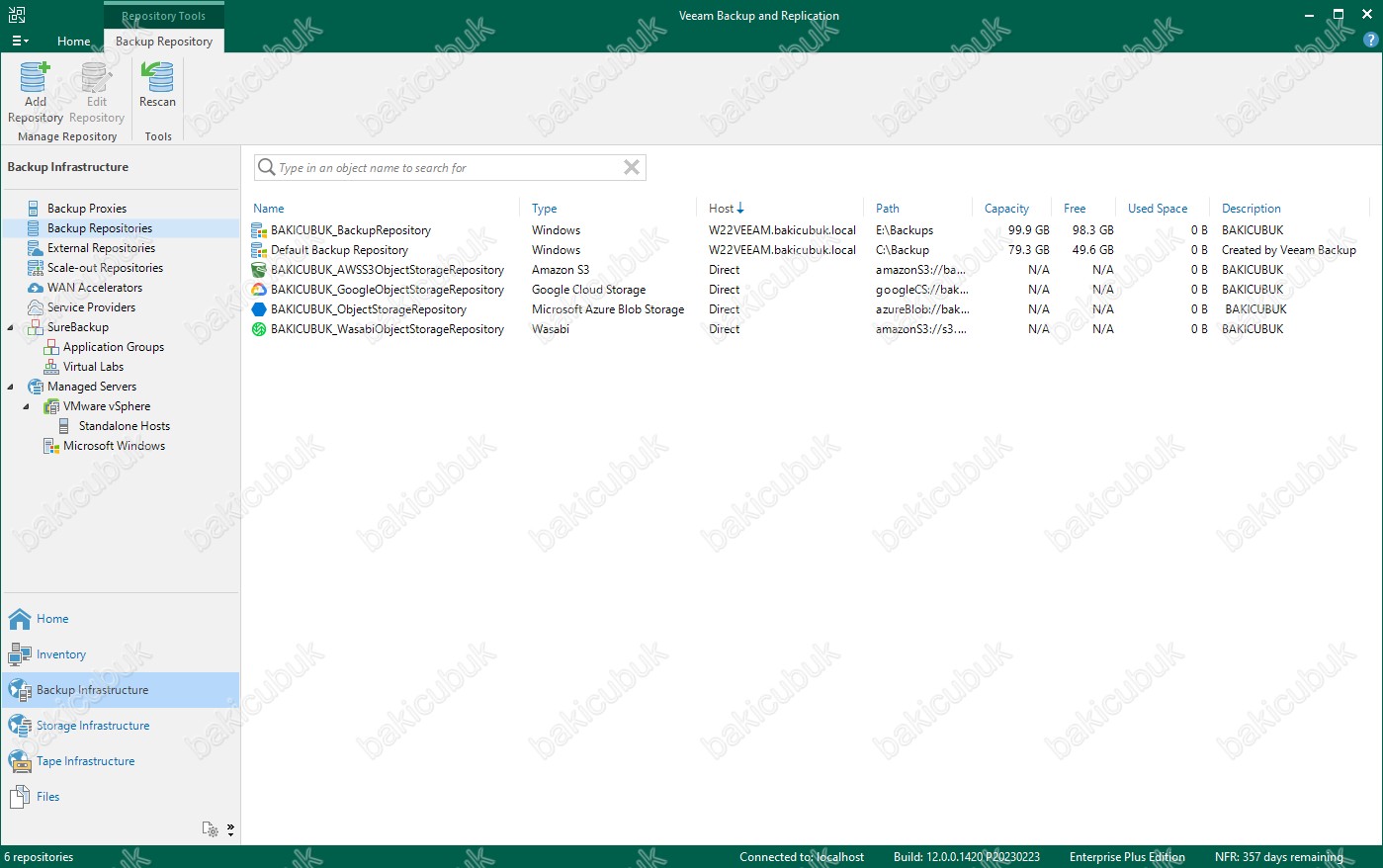Clear the search box with X
The width and height of the screenshot is (1383, 868).
pyautogui.click(x=632, y=167)
